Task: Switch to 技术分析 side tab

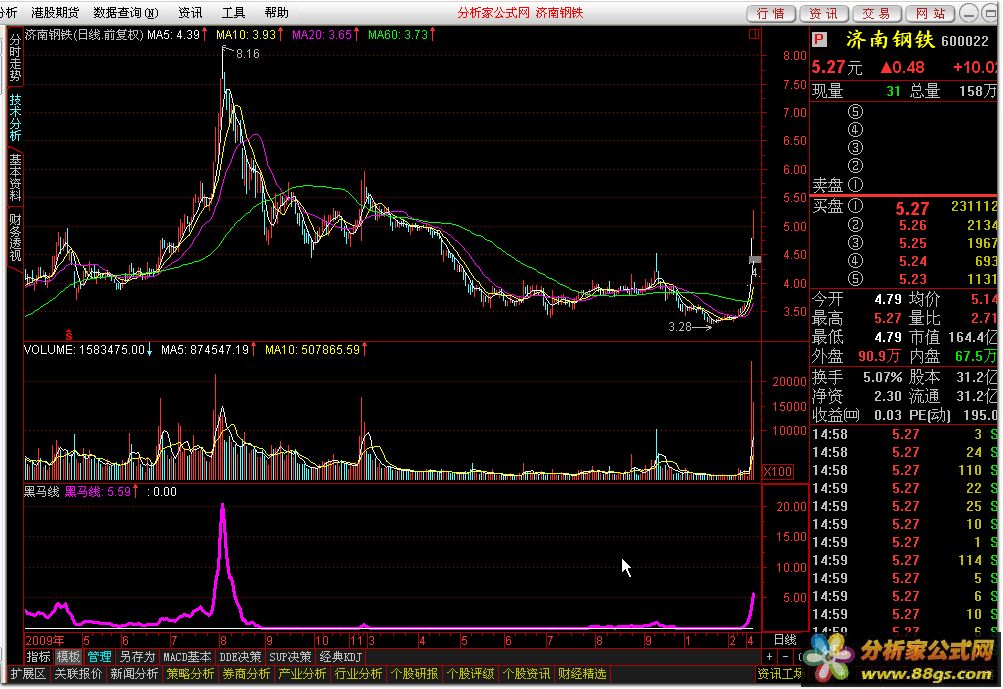Action: pyautogui.click(x=15, y=118)
